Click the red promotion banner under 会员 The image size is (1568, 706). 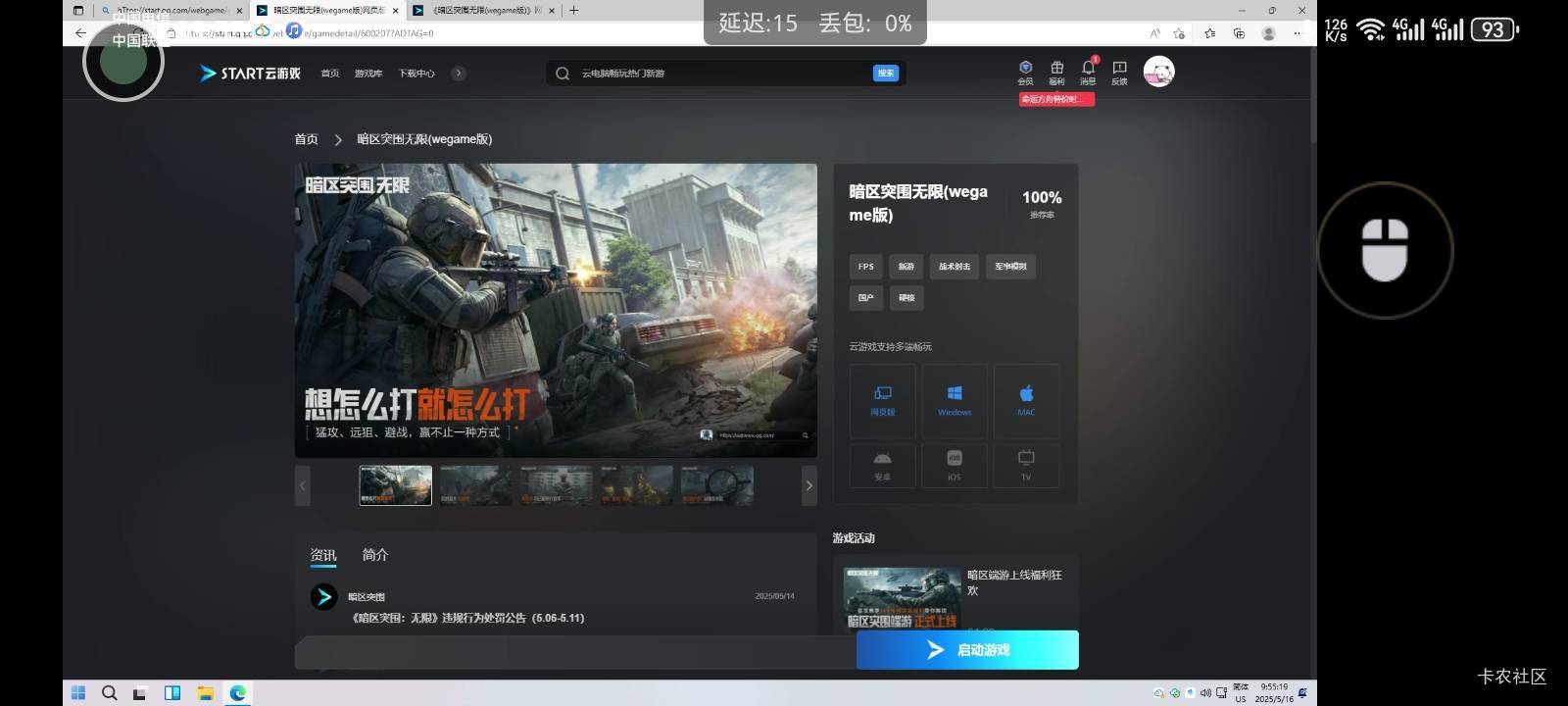coord(1056,99)
